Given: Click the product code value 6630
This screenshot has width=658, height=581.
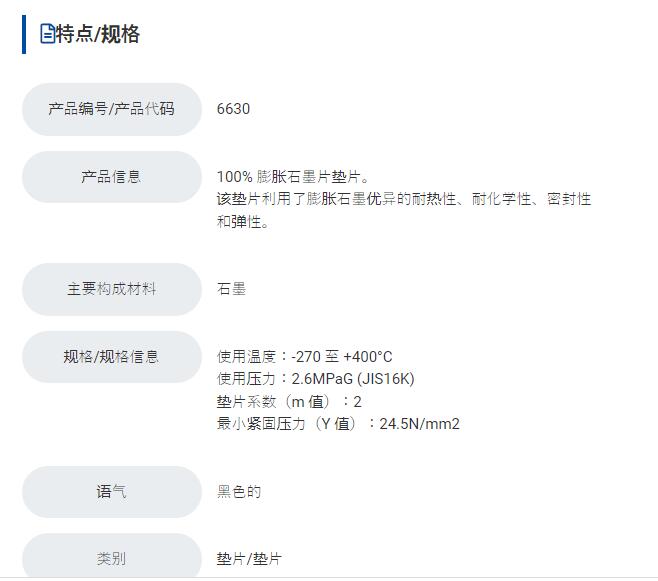Looking at the screenshot, I should coord(233,109).
